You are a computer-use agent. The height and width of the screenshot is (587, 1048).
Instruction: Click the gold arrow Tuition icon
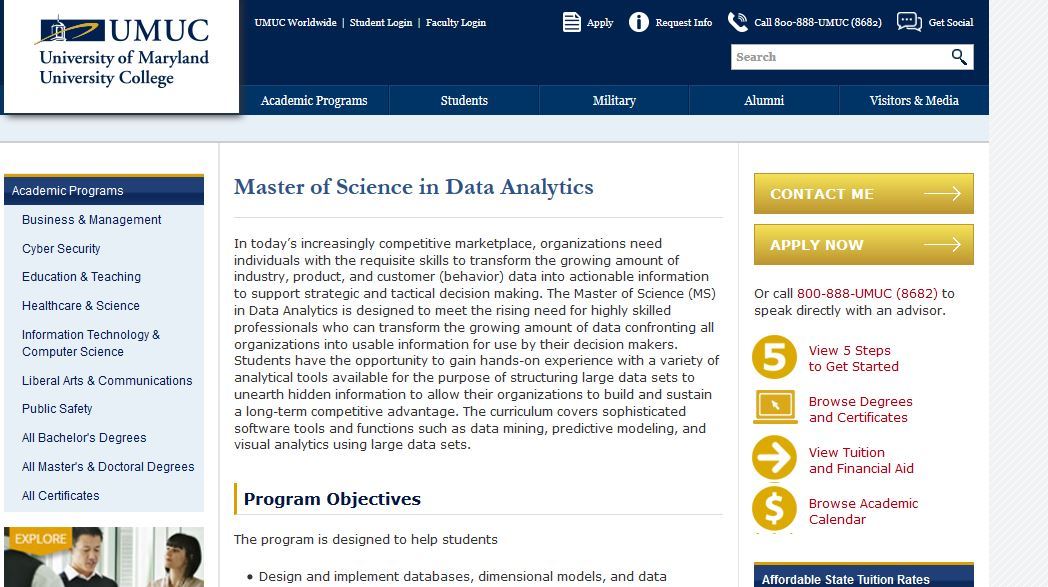coord(774,459)
